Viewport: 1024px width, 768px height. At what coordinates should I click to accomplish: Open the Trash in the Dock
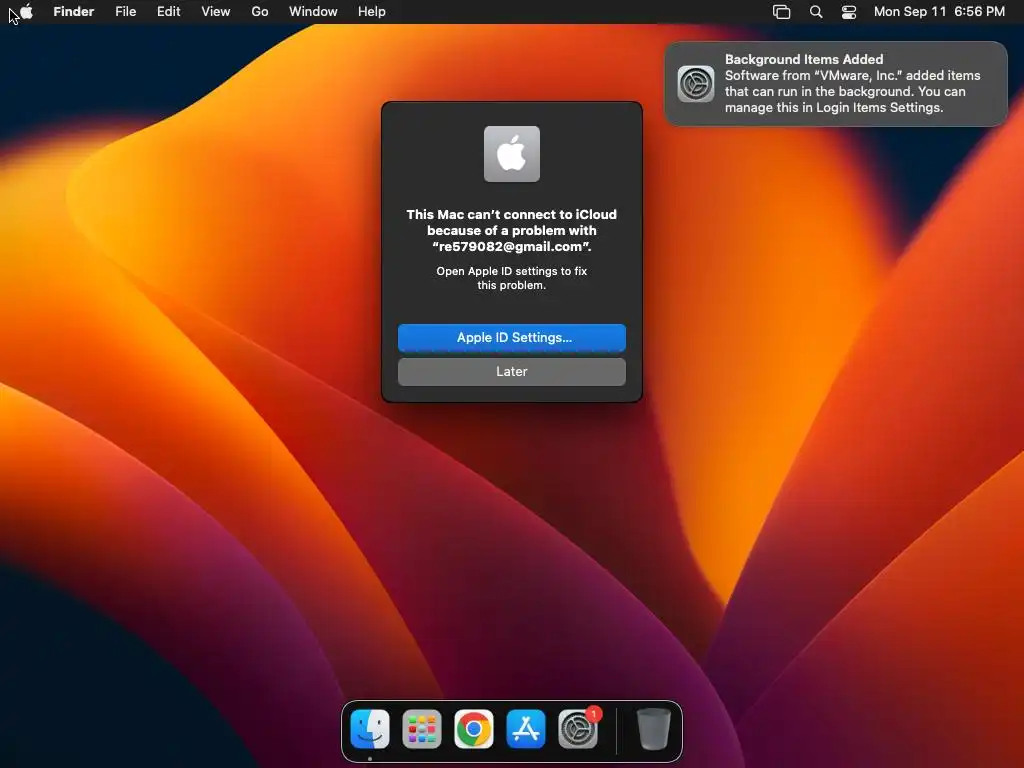tap(654, 729)
